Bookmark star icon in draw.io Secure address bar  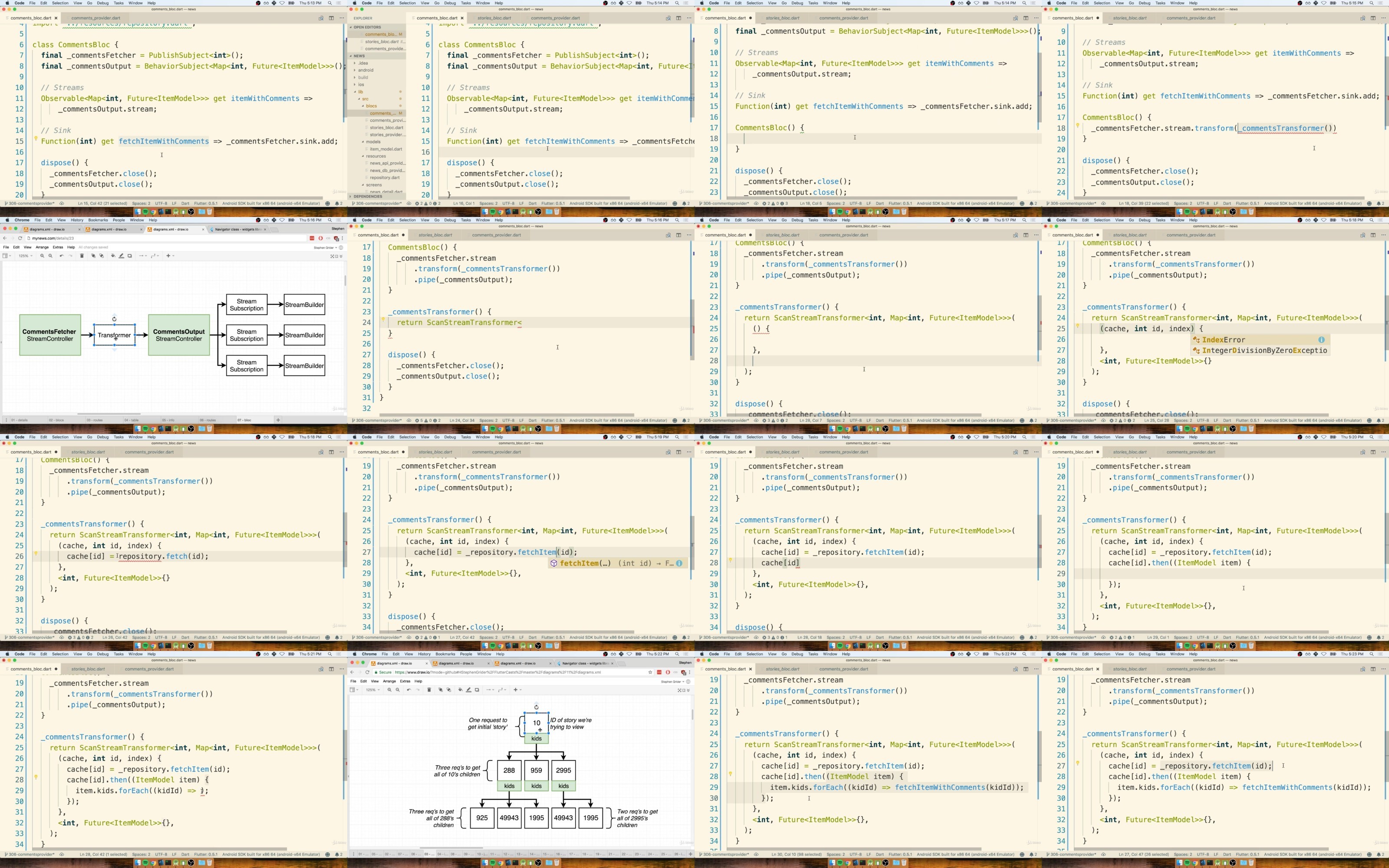650,672
